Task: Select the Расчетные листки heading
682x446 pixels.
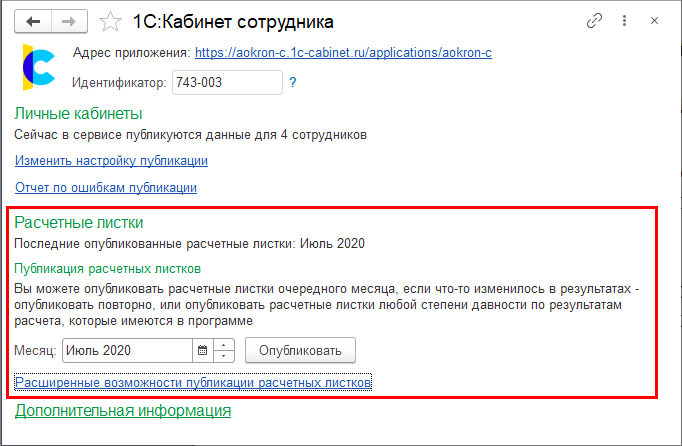Action: point(79,222)
